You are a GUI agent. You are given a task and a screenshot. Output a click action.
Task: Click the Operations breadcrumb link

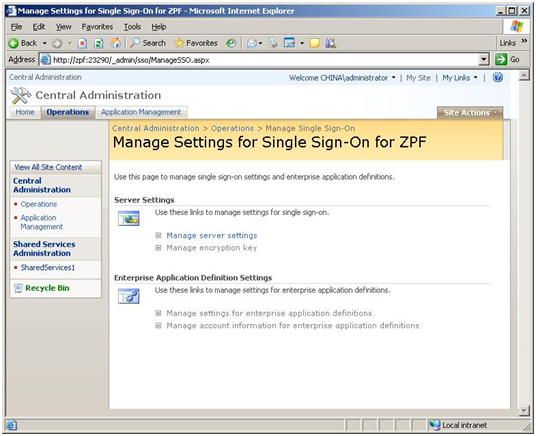click(232, 129)
